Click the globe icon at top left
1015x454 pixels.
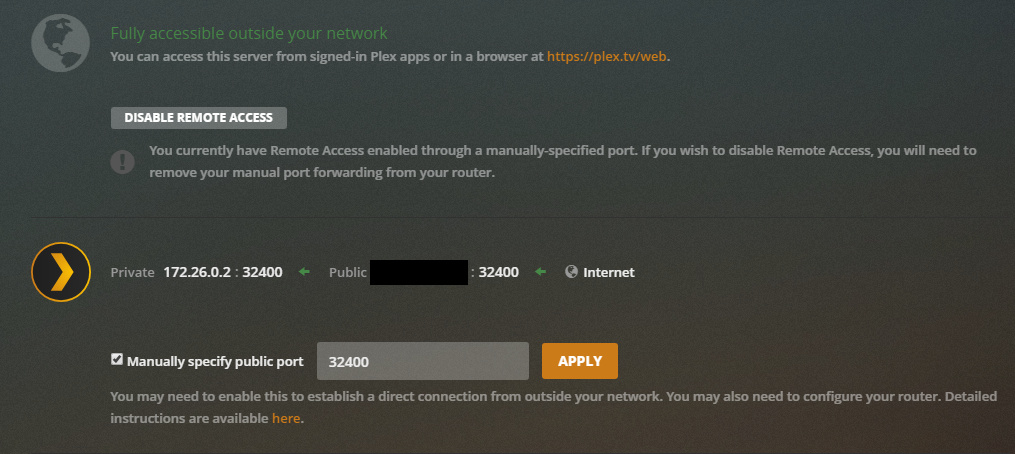coord(62,40)
